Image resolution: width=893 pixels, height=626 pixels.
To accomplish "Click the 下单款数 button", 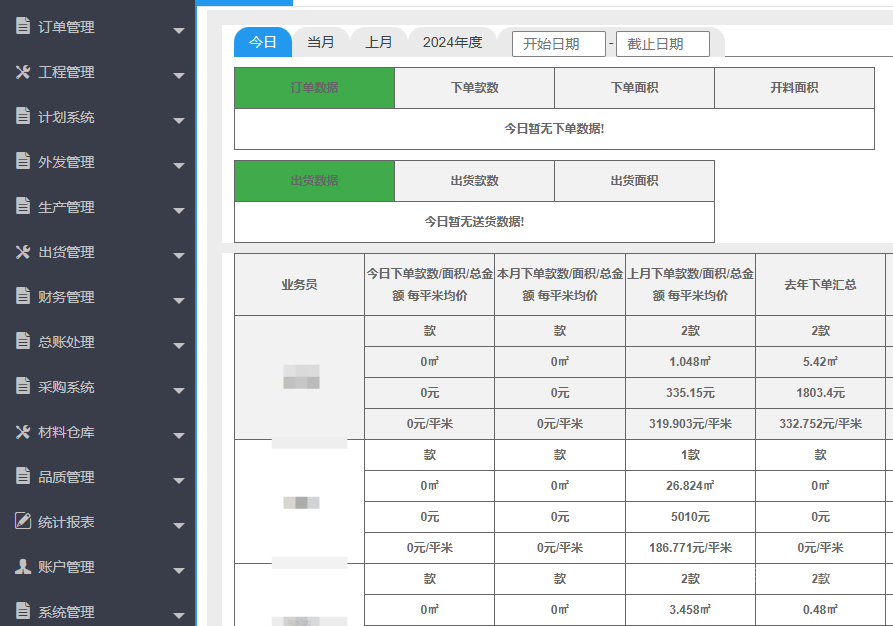I will pos(474,88).
